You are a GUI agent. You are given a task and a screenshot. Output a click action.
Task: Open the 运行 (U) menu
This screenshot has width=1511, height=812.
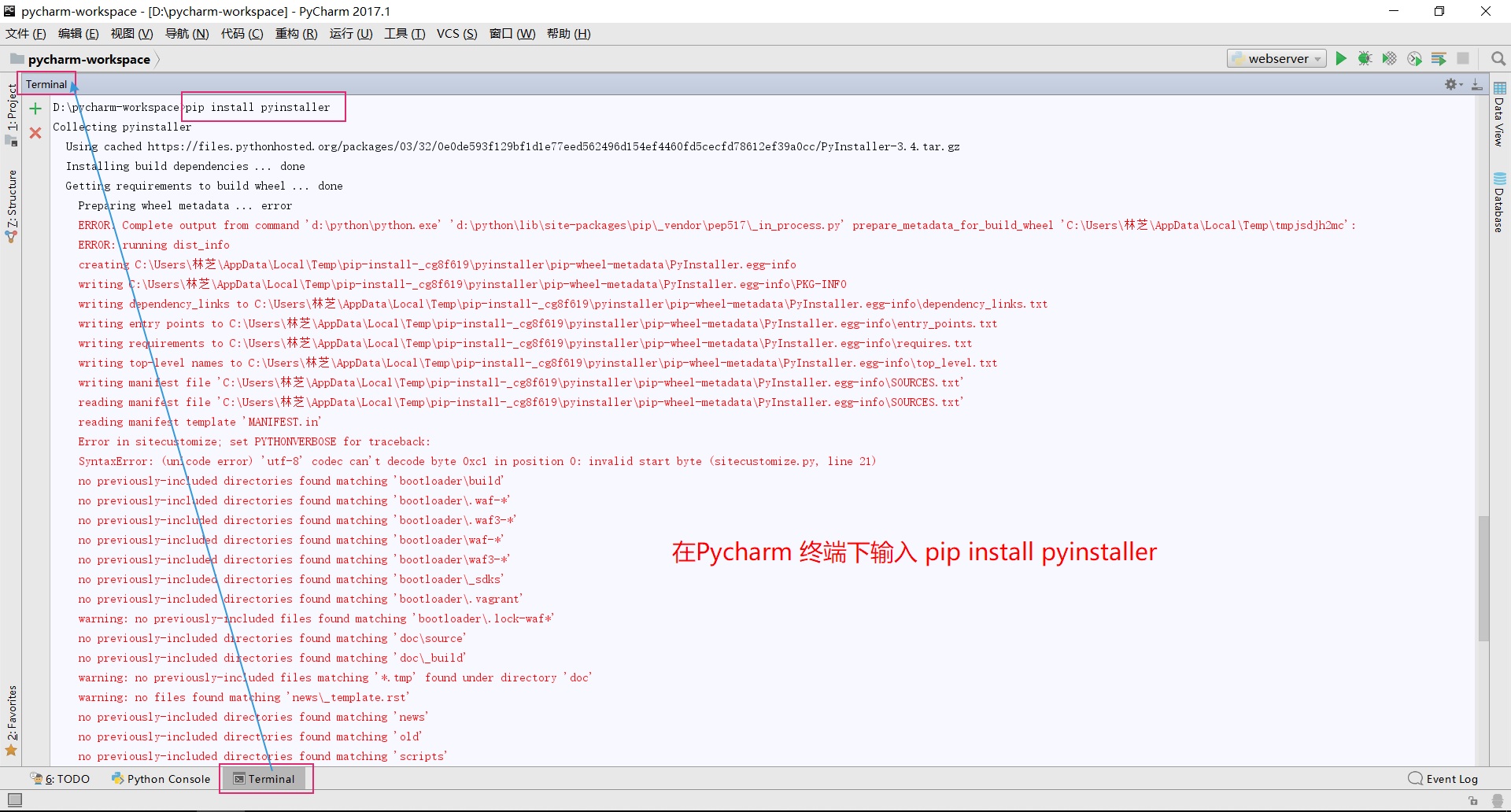(x=351, y=33)
